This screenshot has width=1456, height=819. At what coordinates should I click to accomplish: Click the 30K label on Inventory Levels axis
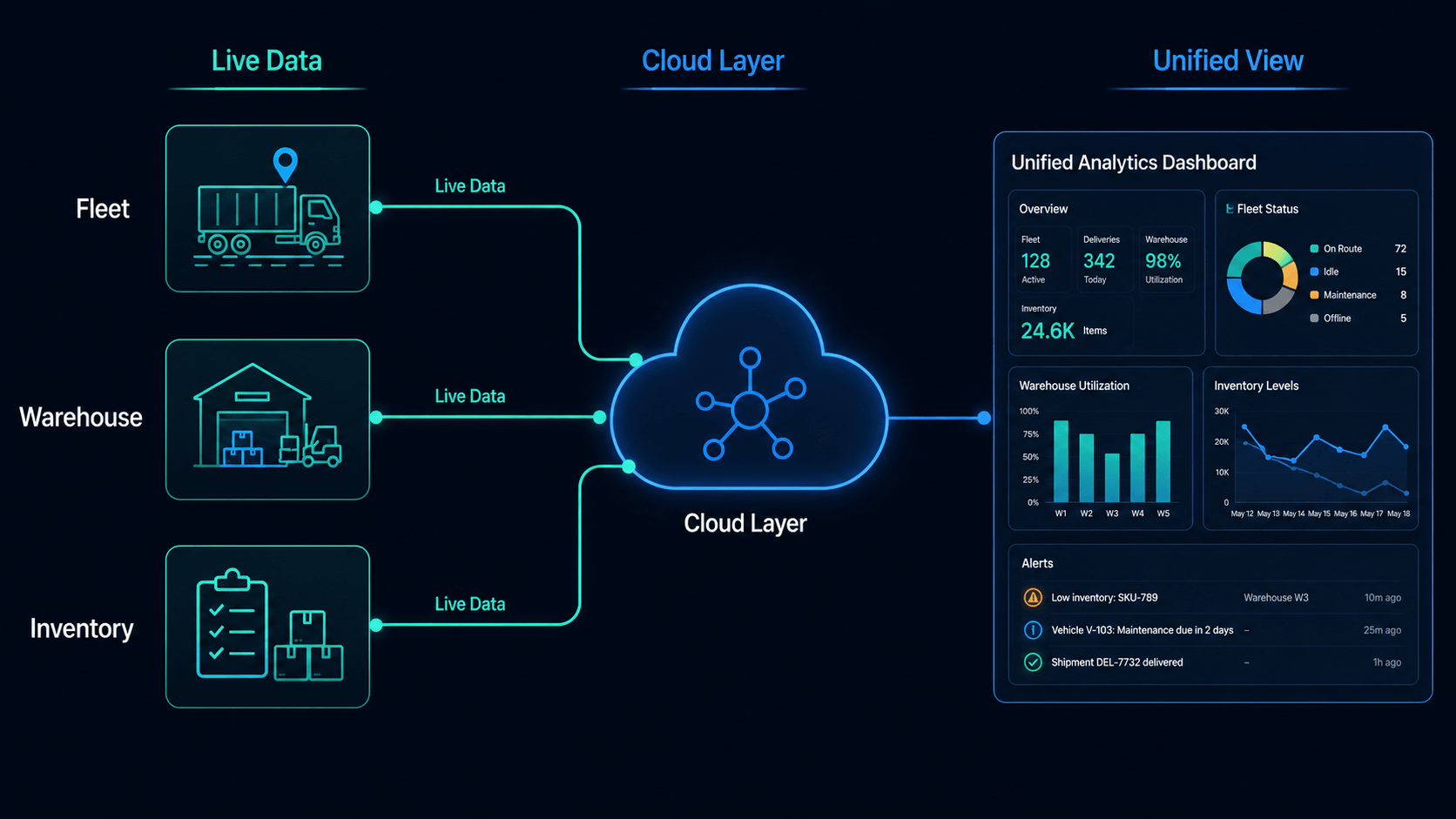point(1222,411)
